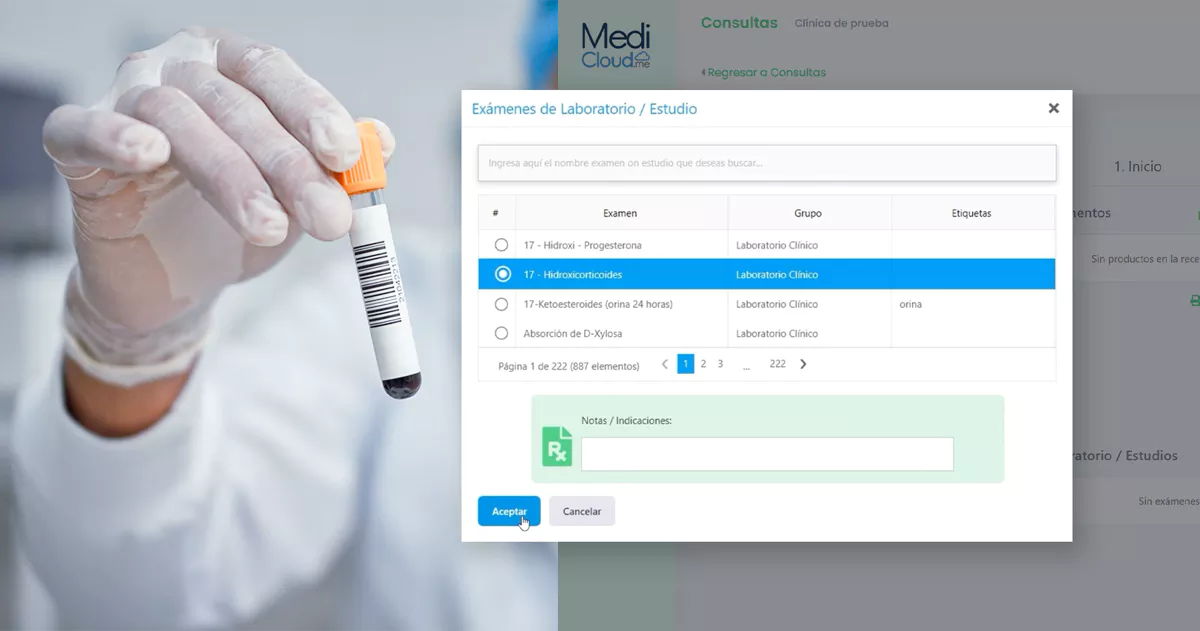Choose 17-Ketoesteroides (orina 24 horas) radio button
The width and height of the screenshot is (1200, 631).
coord(501,304)
